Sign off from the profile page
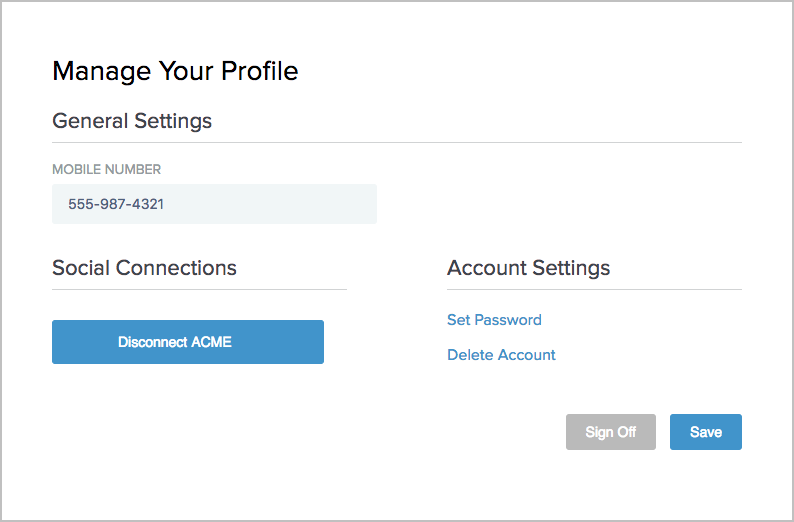 click(x=610, y=432)
